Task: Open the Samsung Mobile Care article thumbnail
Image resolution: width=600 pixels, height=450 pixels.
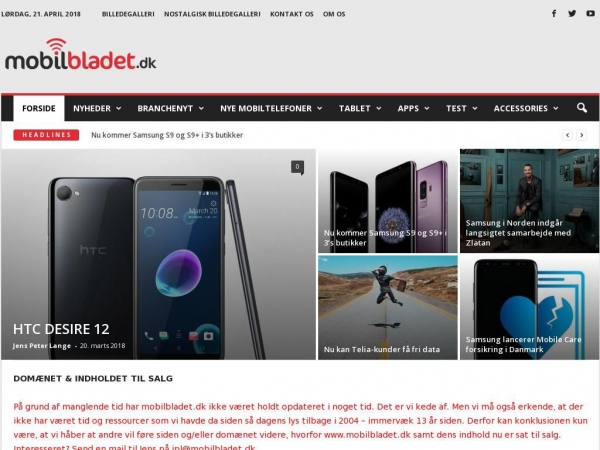Action: [x=529, y=308]
